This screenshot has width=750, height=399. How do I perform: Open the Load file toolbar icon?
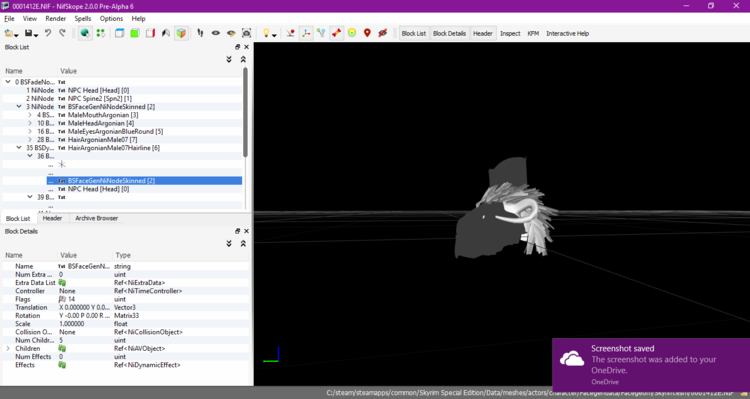click(x=9, y=33)
